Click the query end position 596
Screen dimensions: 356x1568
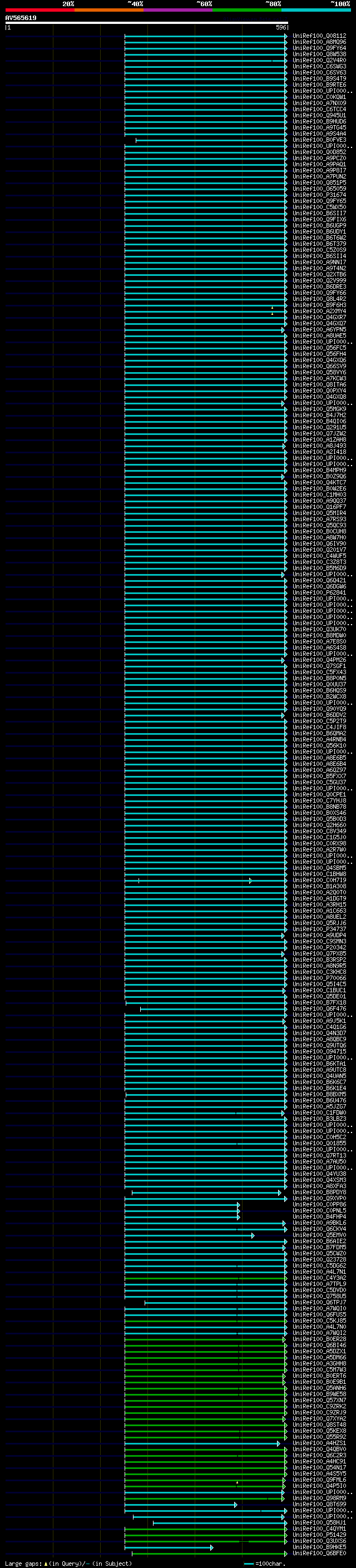click(x=280, y=27)
